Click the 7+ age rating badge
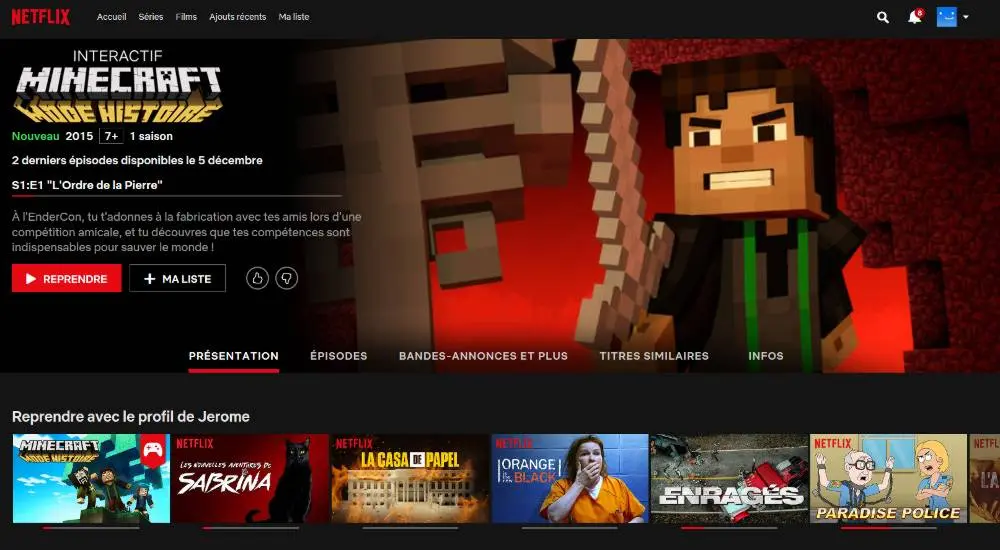The image size is (1000, 550). click(x=112, y=136)
